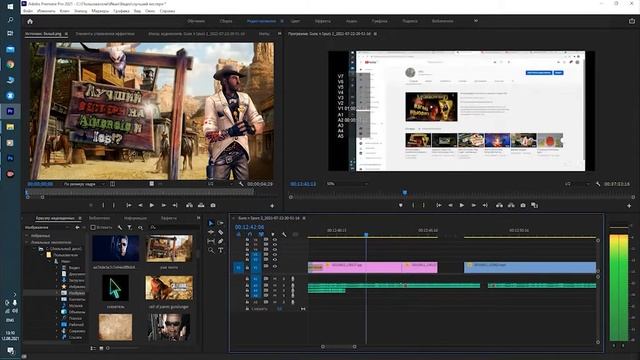Collapse the Локальные накопители tree node
This screenshot has height=360, width=640.
[27, 242]
